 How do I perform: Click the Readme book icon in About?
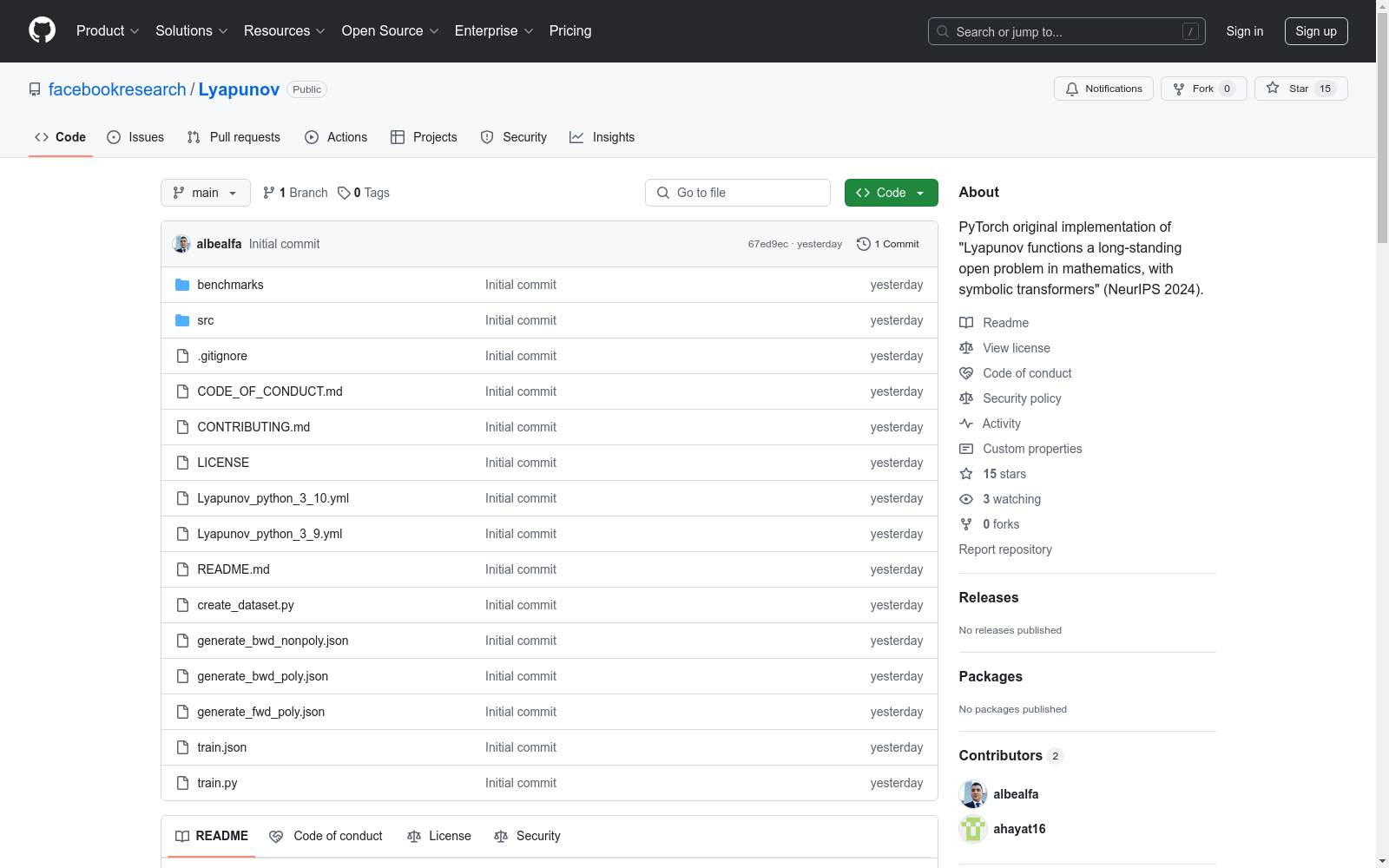(966, 323)
